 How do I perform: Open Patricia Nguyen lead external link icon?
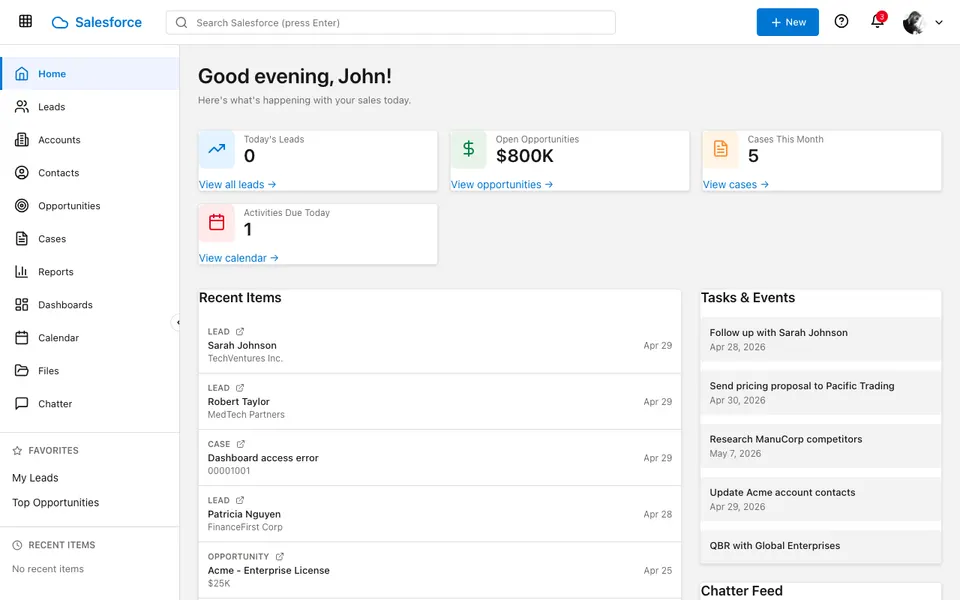pyautogui.click(x=240, y=500)
